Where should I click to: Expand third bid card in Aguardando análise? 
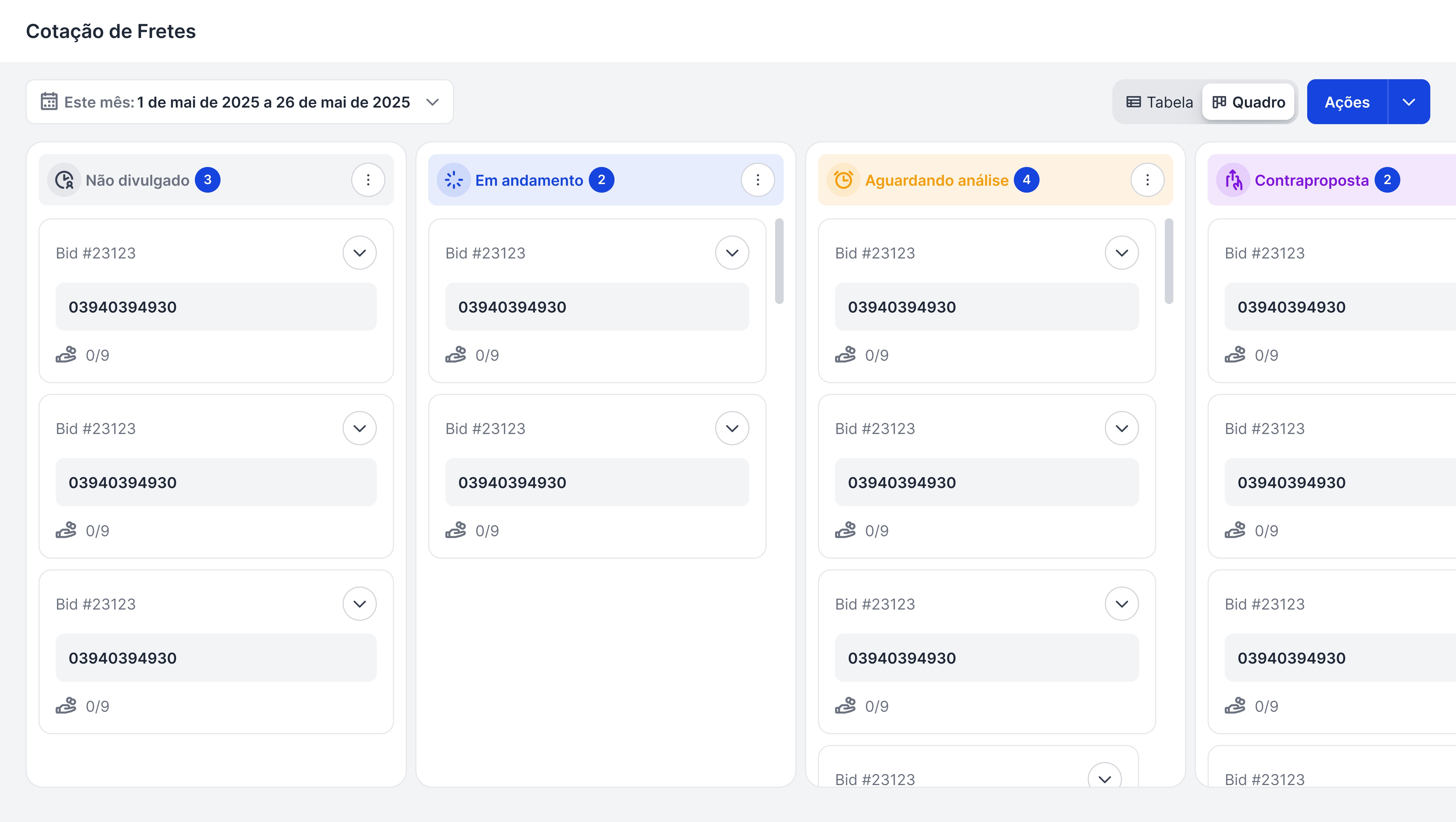click(x=1121, y=604)
